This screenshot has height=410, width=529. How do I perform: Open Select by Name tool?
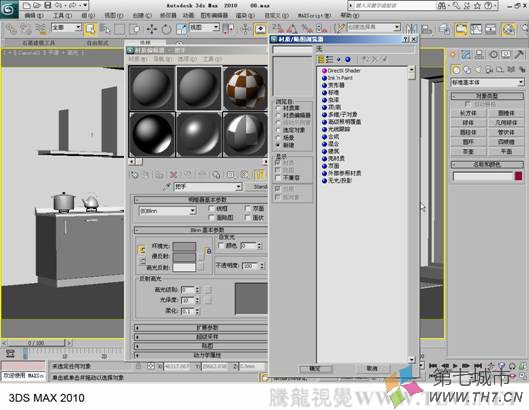[105, 29]
